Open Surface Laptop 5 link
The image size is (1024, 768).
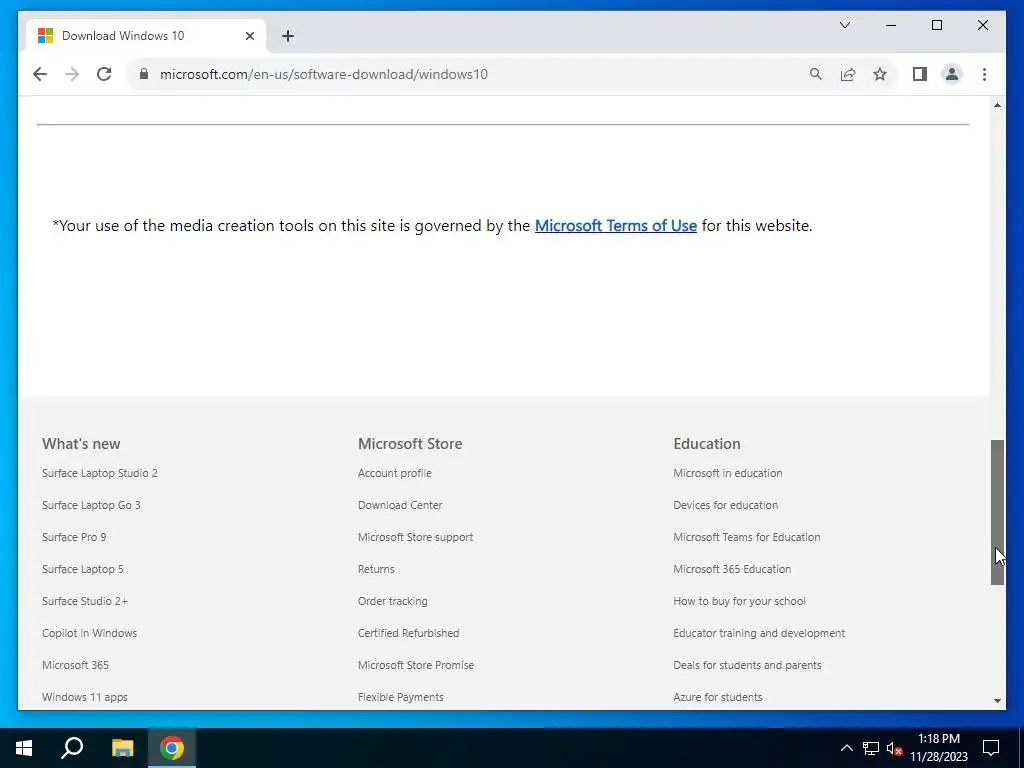(82, 569)
